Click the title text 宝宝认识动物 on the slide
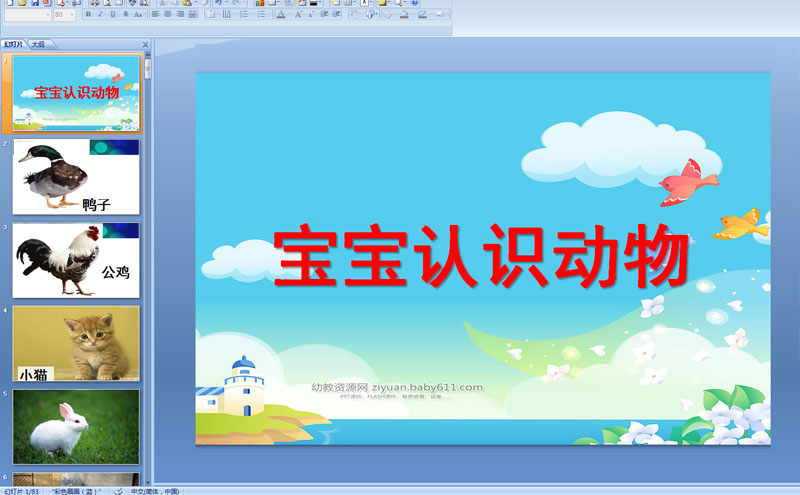Image resolution: width=800 pixels, height=495 pixels. tap(481, 255)
